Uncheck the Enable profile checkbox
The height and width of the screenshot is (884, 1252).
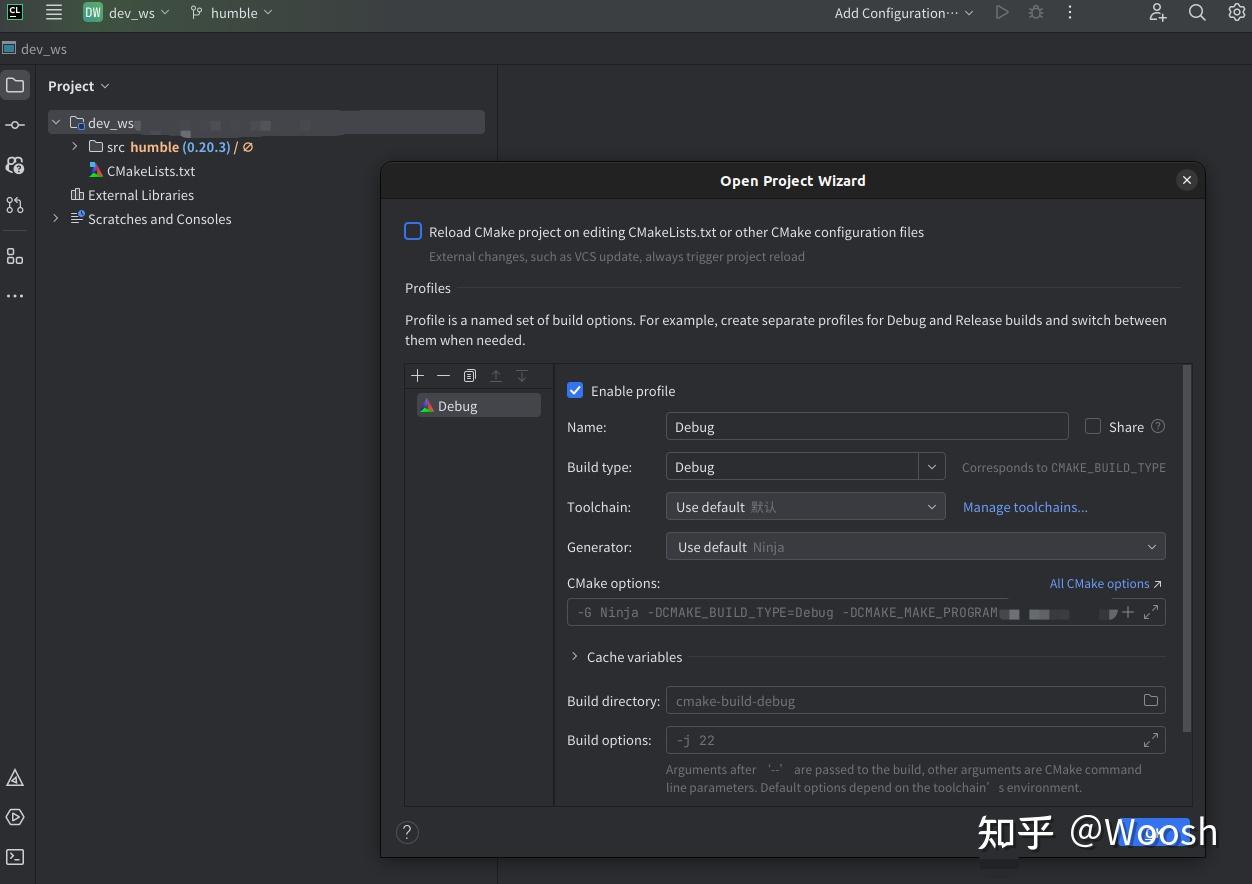pyautogui.click(x=575, y=391)
